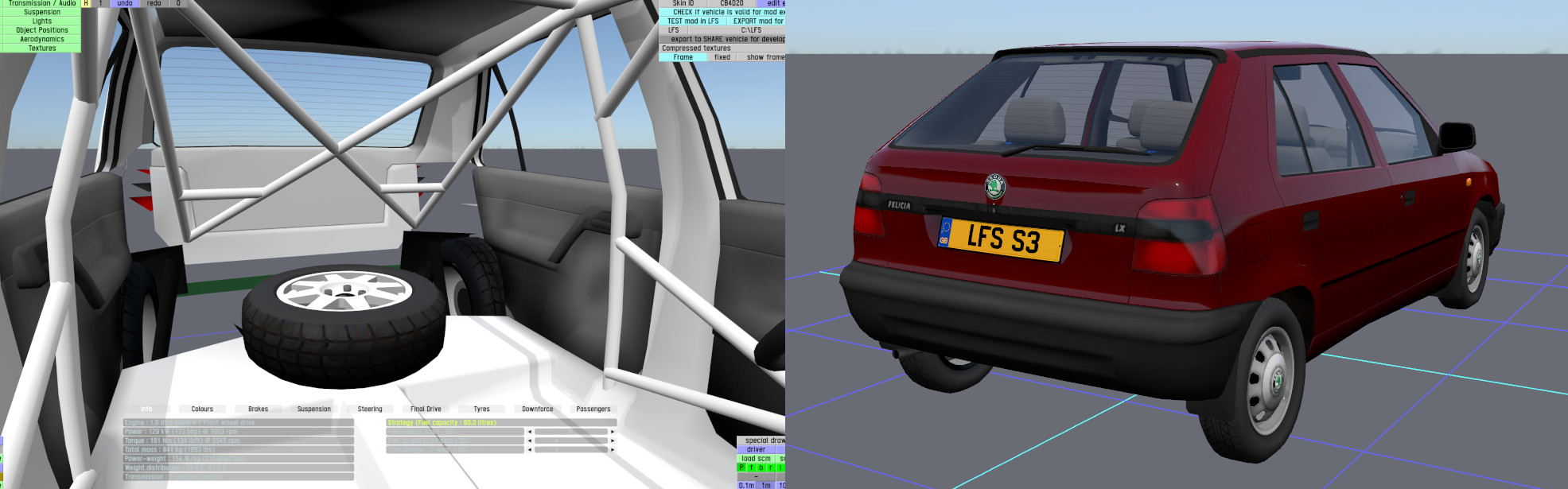
Task: Toggle the yellow H button
Action: tap(86, 3)
